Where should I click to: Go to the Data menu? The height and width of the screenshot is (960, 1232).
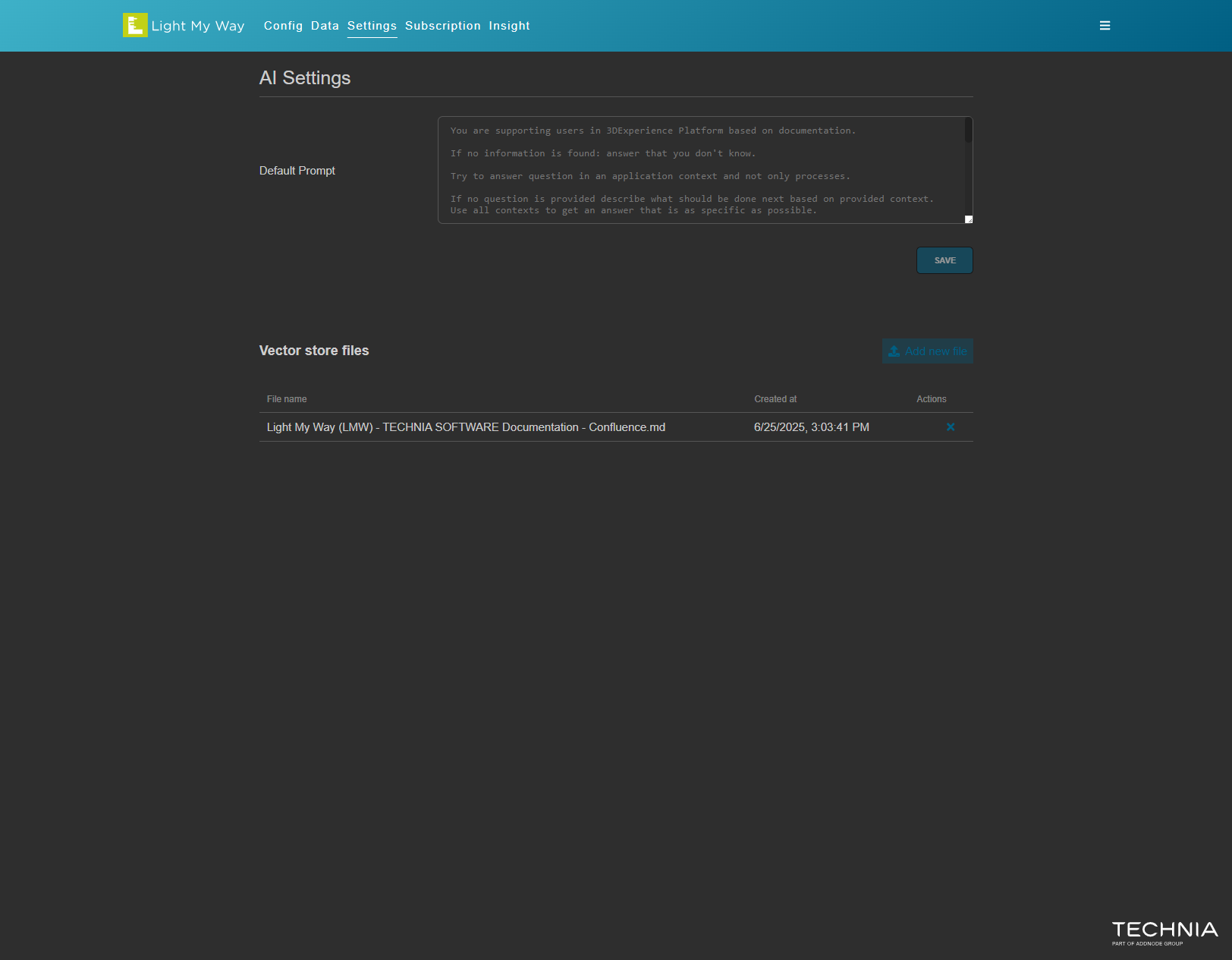pos(325,26)
